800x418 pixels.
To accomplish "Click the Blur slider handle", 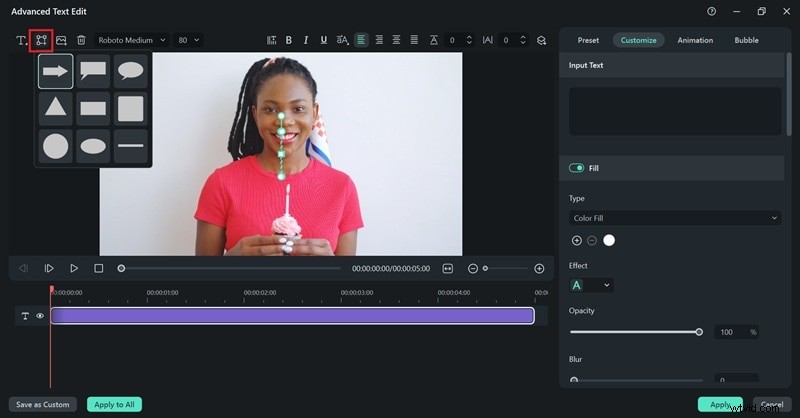I will 574,380.
